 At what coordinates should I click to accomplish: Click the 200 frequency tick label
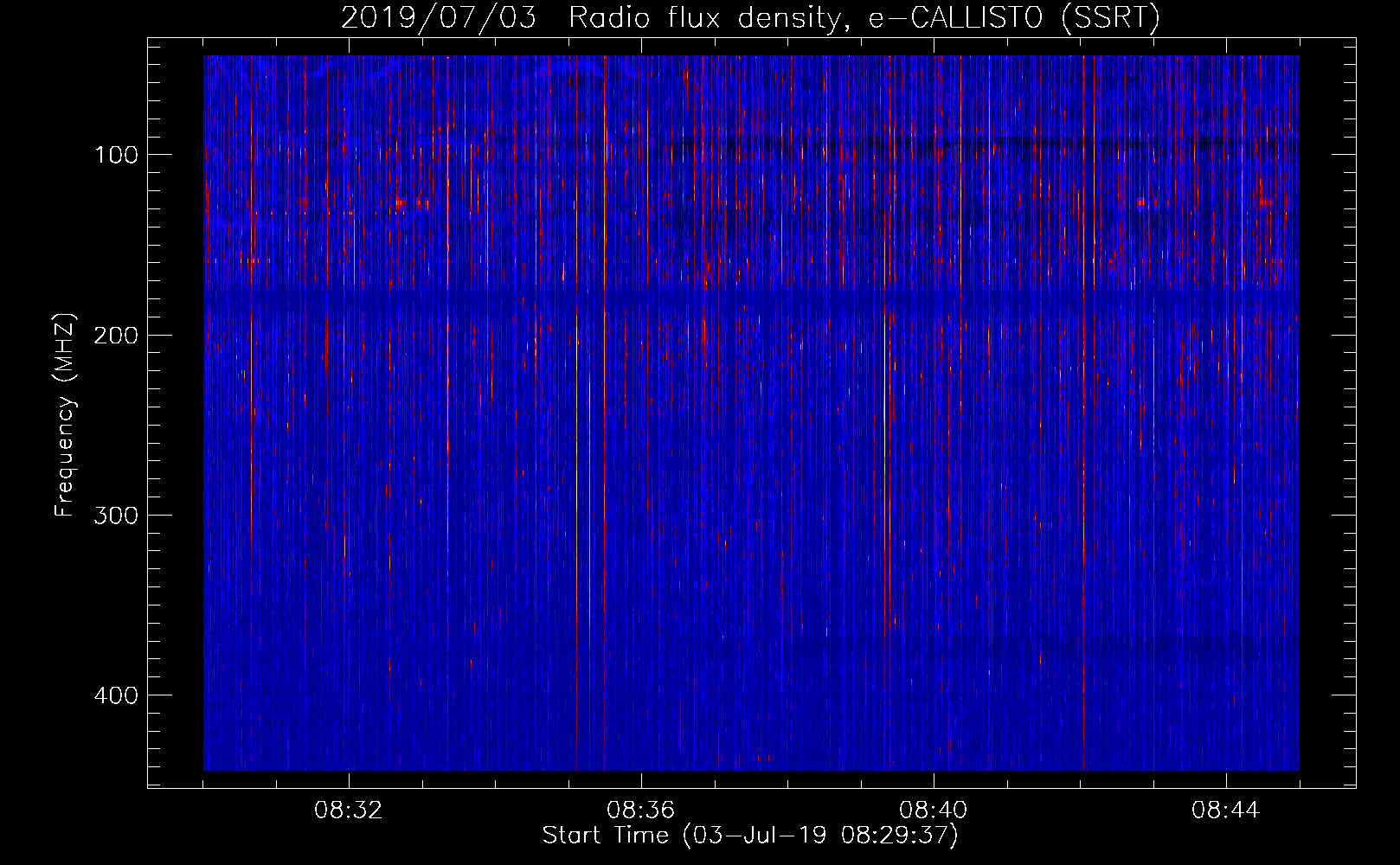point(116,336)
